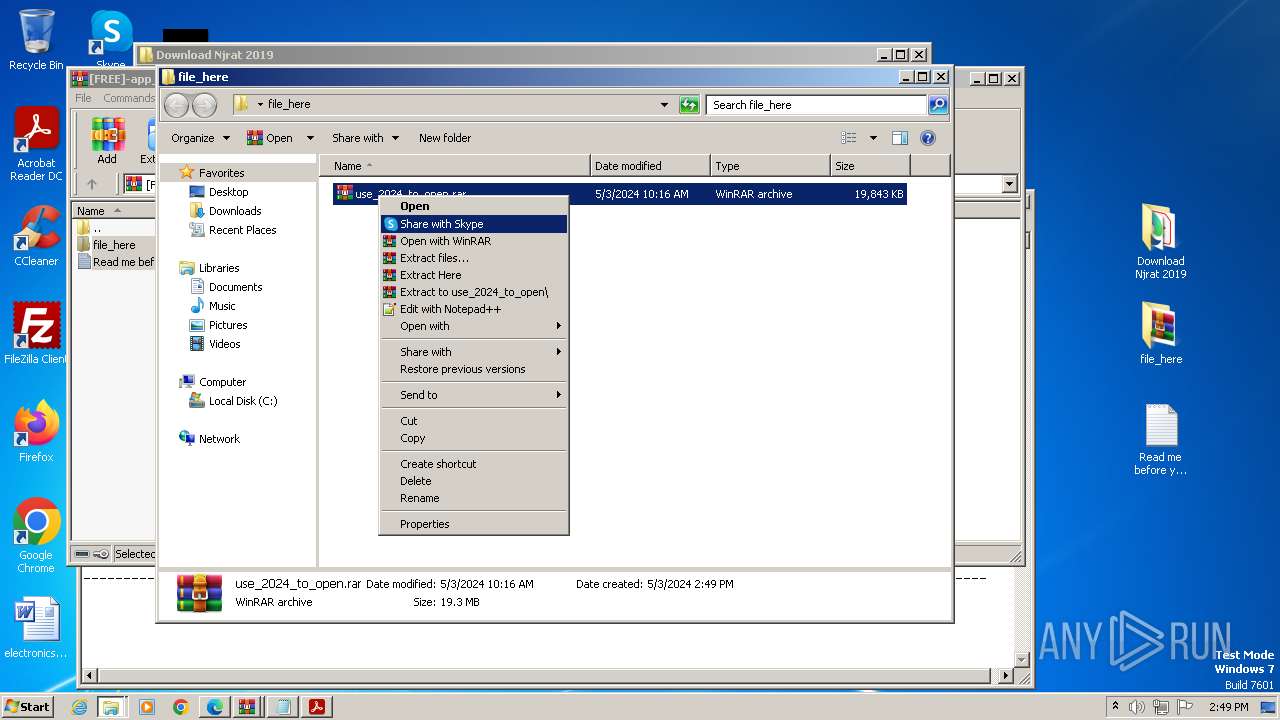Viewport: 1280px width, 720px height.
Task: Choose Share with Skype
Action: [474, 224]
